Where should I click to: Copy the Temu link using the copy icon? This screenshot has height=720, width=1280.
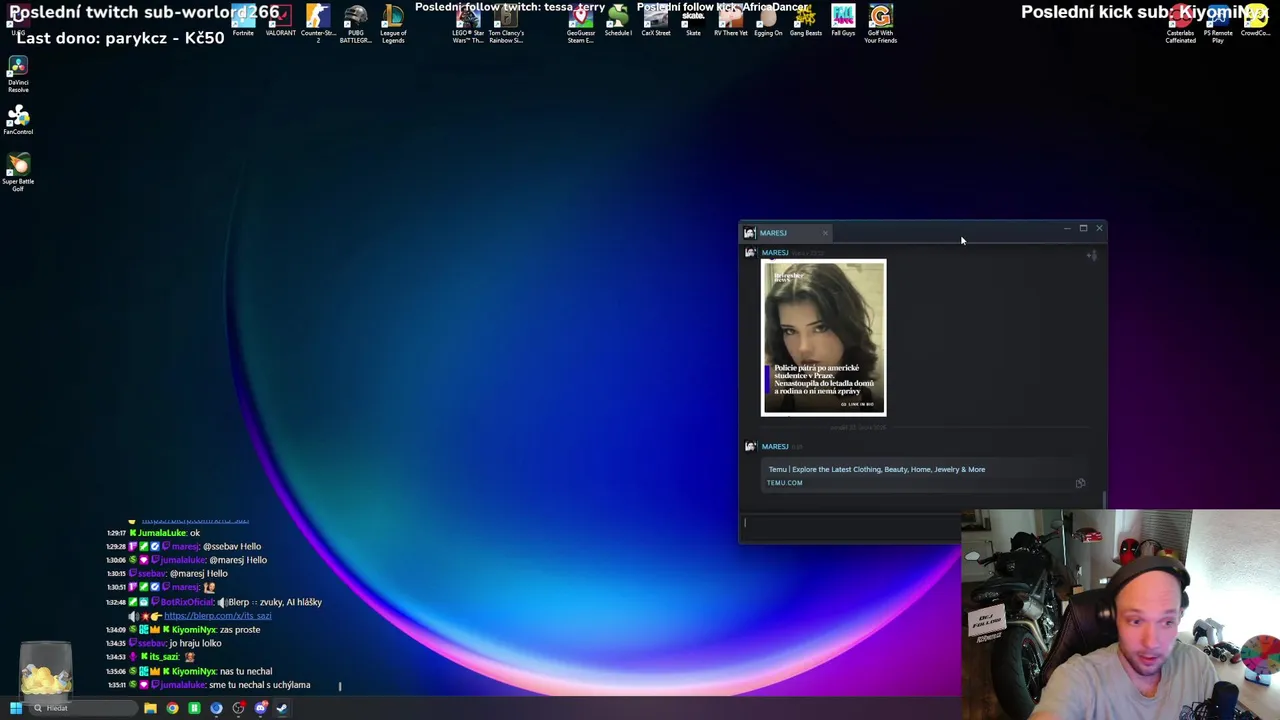[x=1080, y=483]
